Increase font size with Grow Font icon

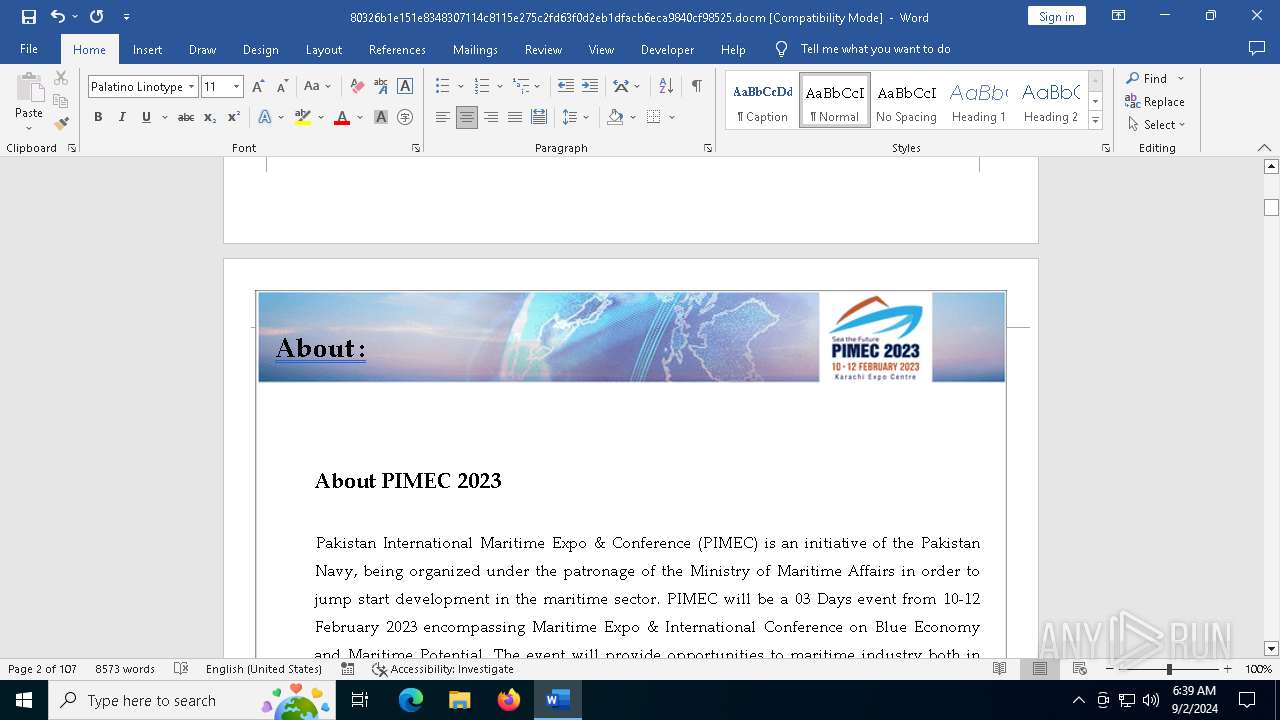[258, 87]
